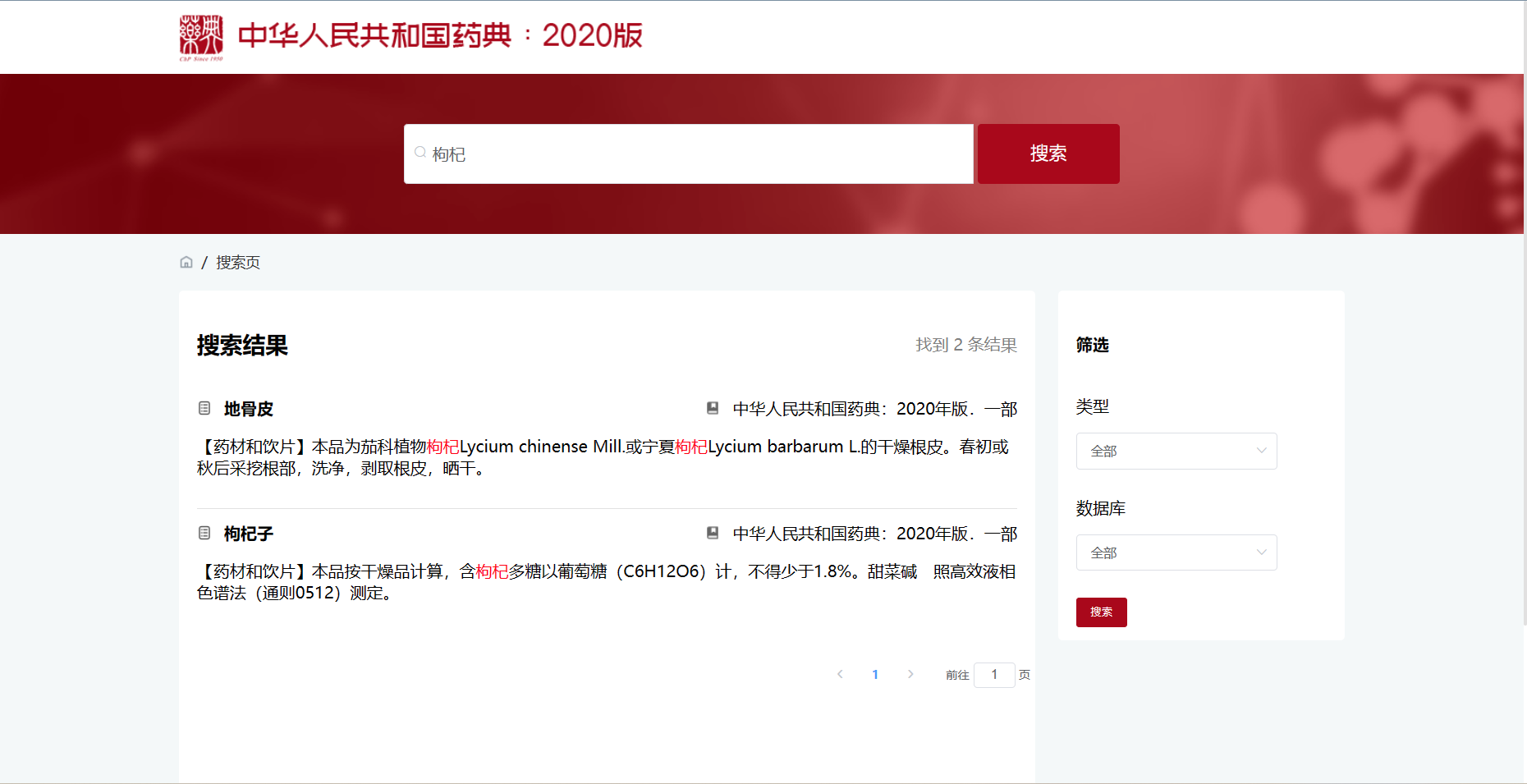Select page 1 in pagination

(x=875, y=674)
